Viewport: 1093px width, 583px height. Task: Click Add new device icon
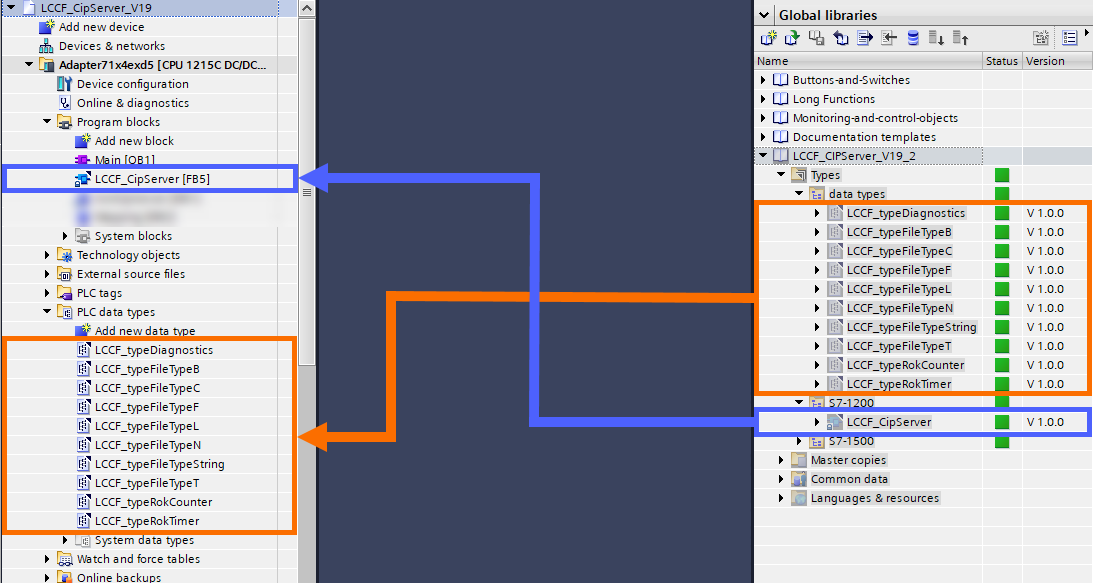tap(46, 26)
